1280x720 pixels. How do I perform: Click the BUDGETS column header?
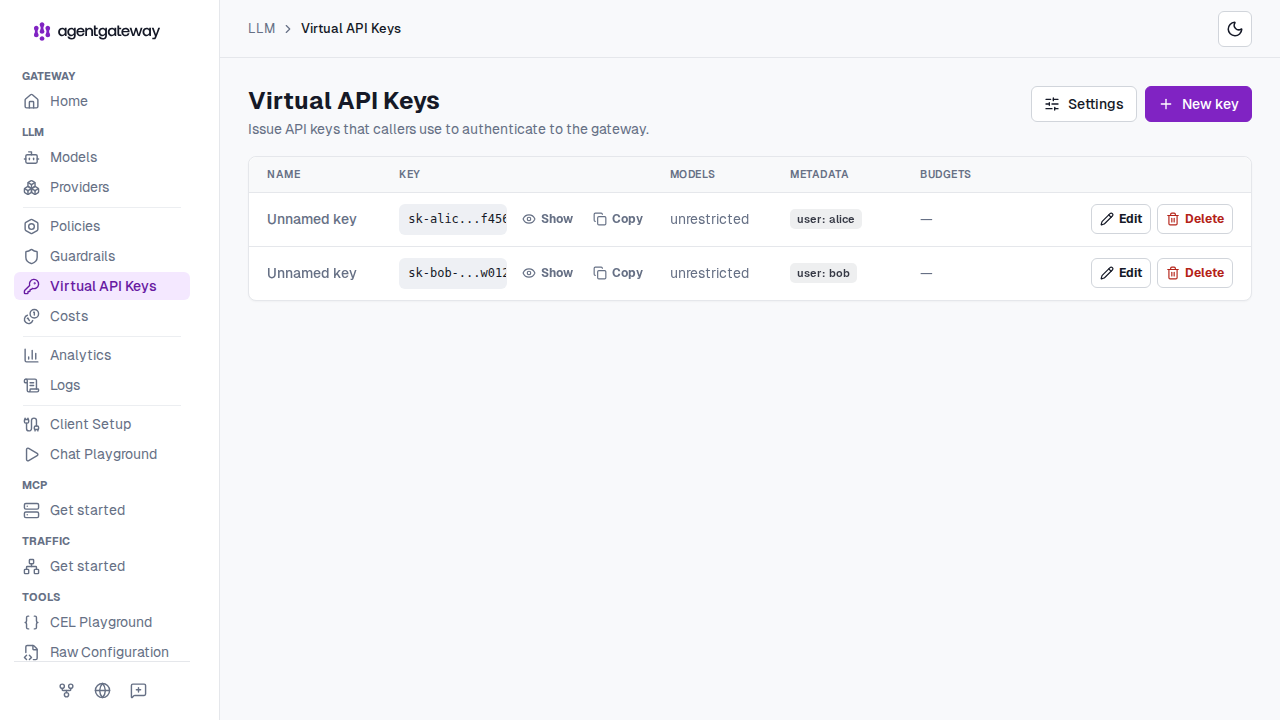click(946, 174)
